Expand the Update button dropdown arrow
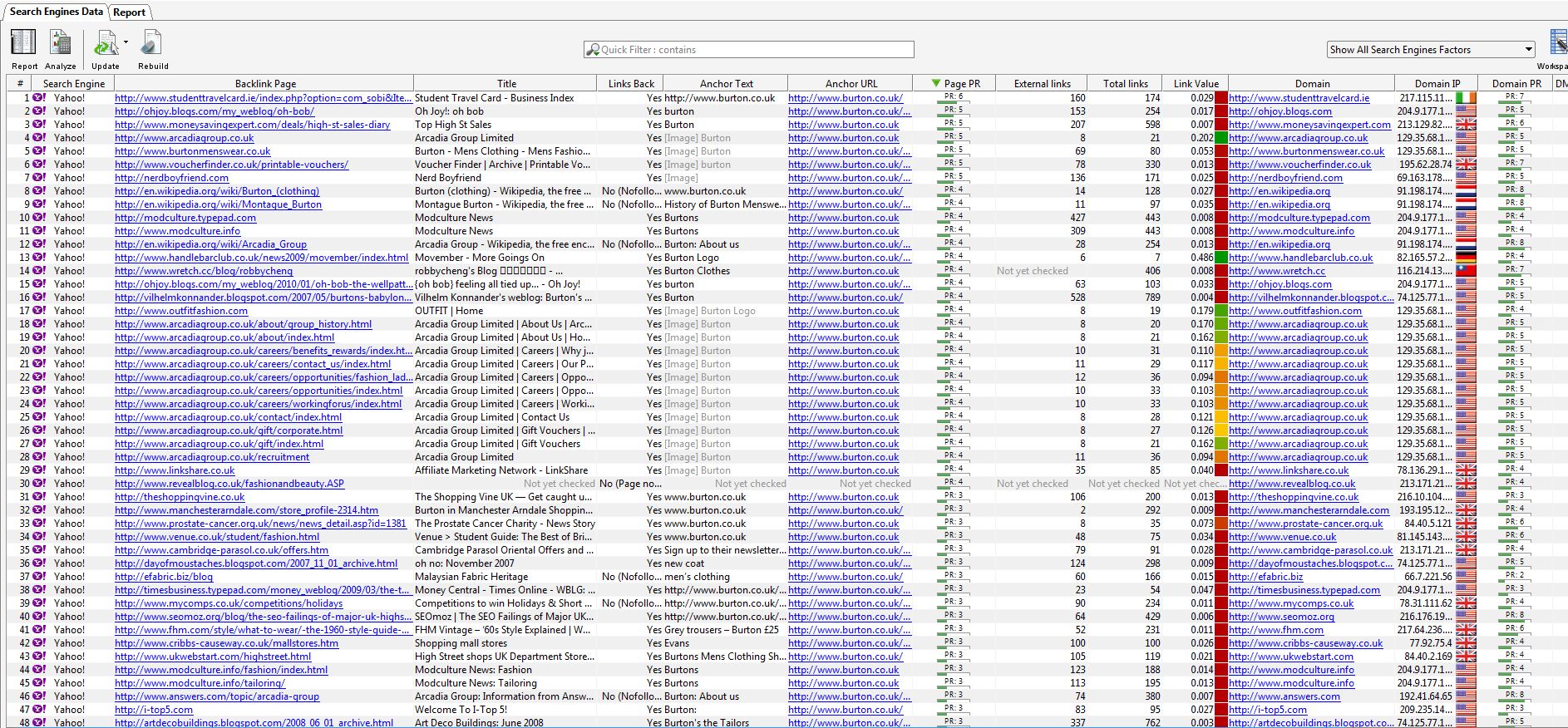 tap(126, 42)
